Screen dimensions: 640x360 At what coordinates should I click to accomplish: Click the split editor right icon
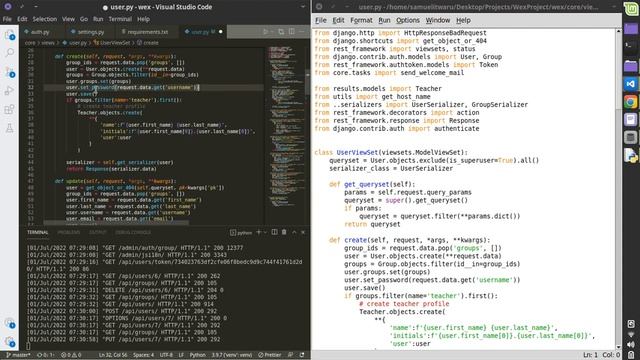point(291,31)
